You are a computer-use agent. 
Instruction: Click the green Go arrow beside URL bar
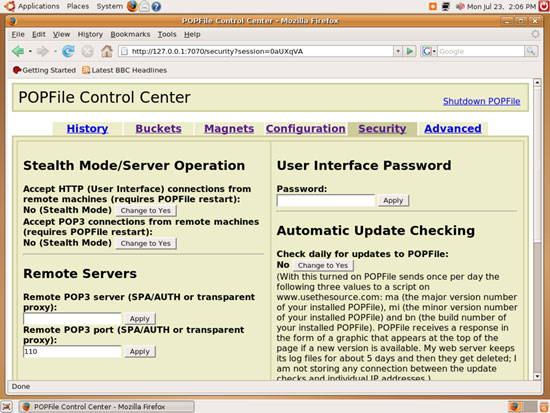[409, 51]
